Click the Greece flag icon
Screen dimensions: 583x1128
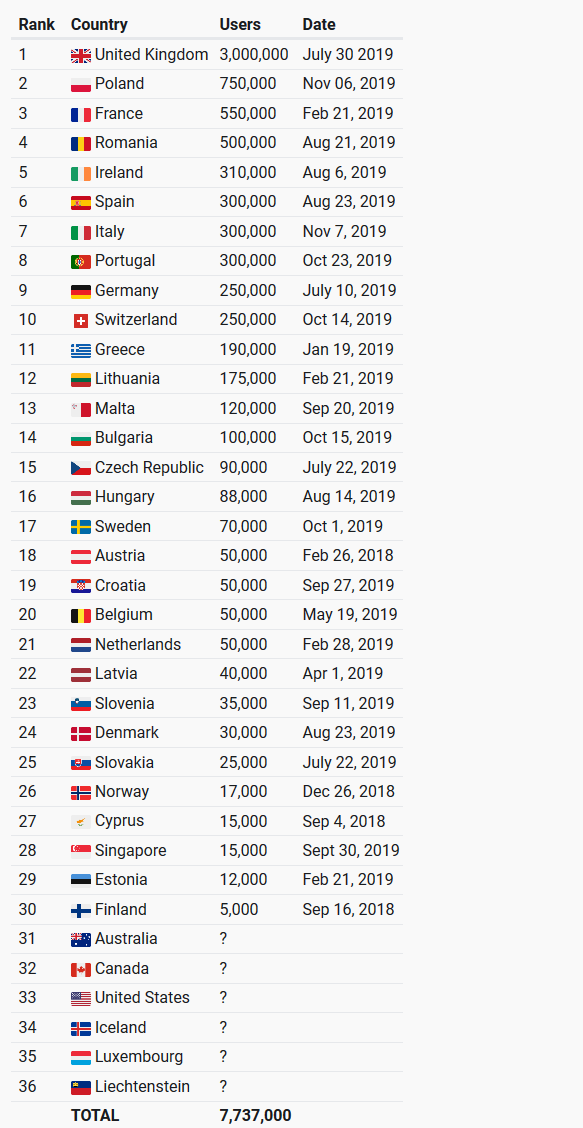[x=81, y=350]
